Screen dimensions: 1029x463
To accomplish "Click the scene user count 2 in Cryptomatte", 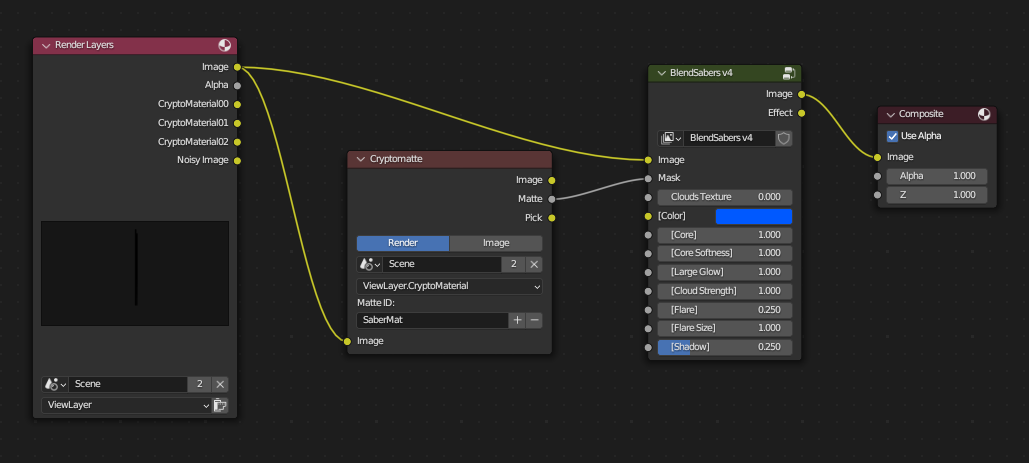I will [x=514, y=264].
